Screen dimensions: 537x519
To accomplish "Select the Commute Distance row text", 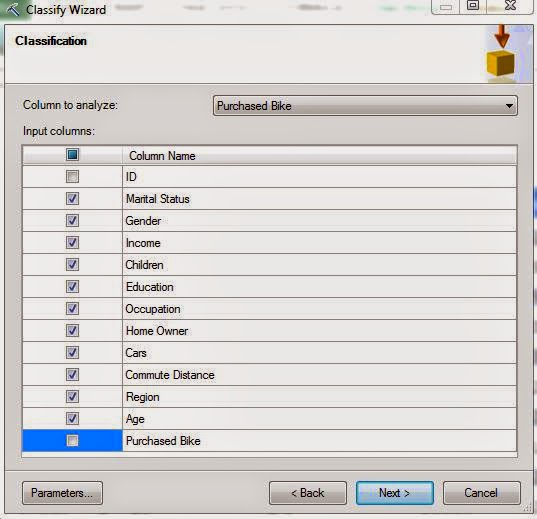I will pos(170,375).
